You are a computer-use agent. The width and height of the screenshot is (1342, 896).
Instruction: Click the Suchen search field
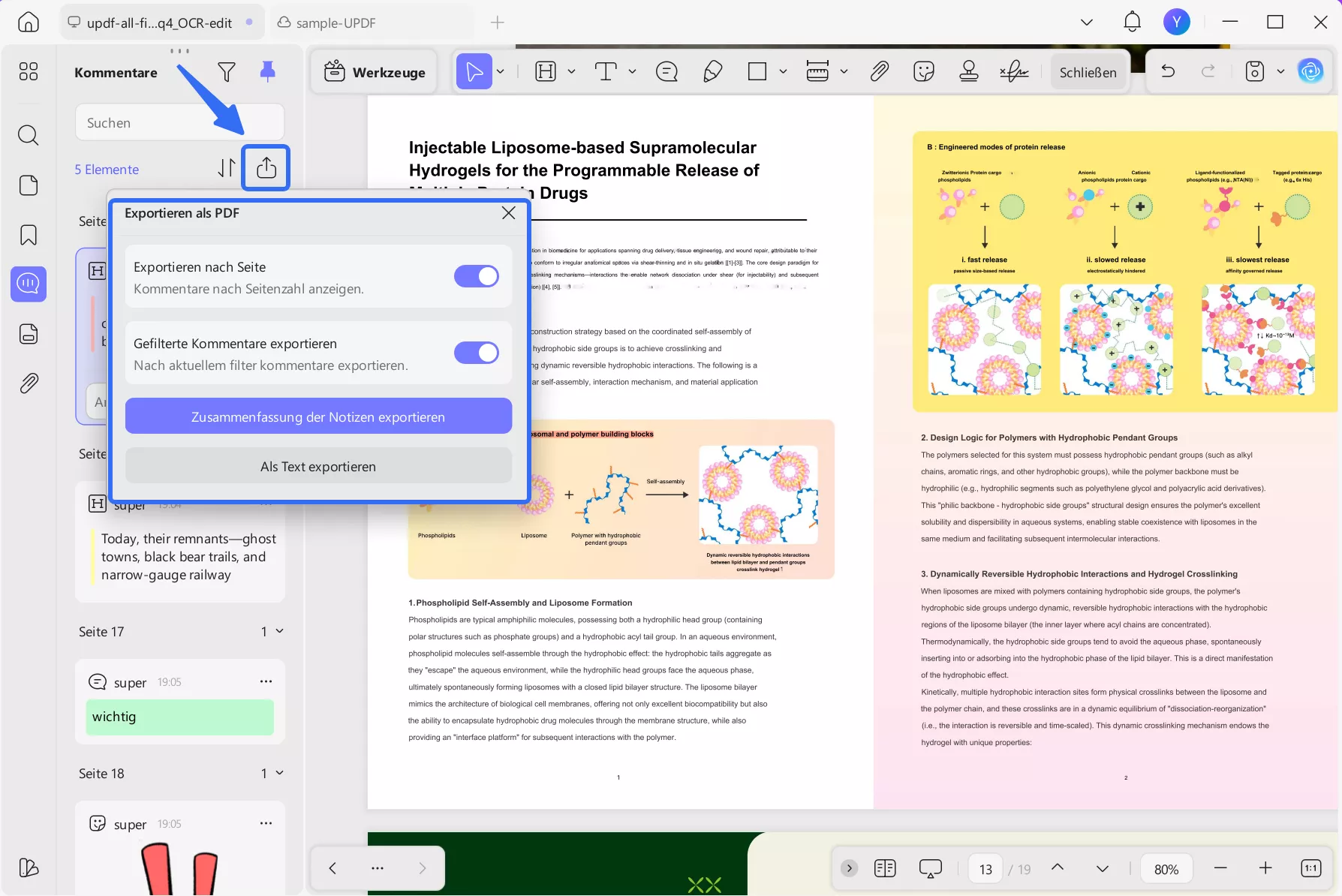[x=180, y=122]
